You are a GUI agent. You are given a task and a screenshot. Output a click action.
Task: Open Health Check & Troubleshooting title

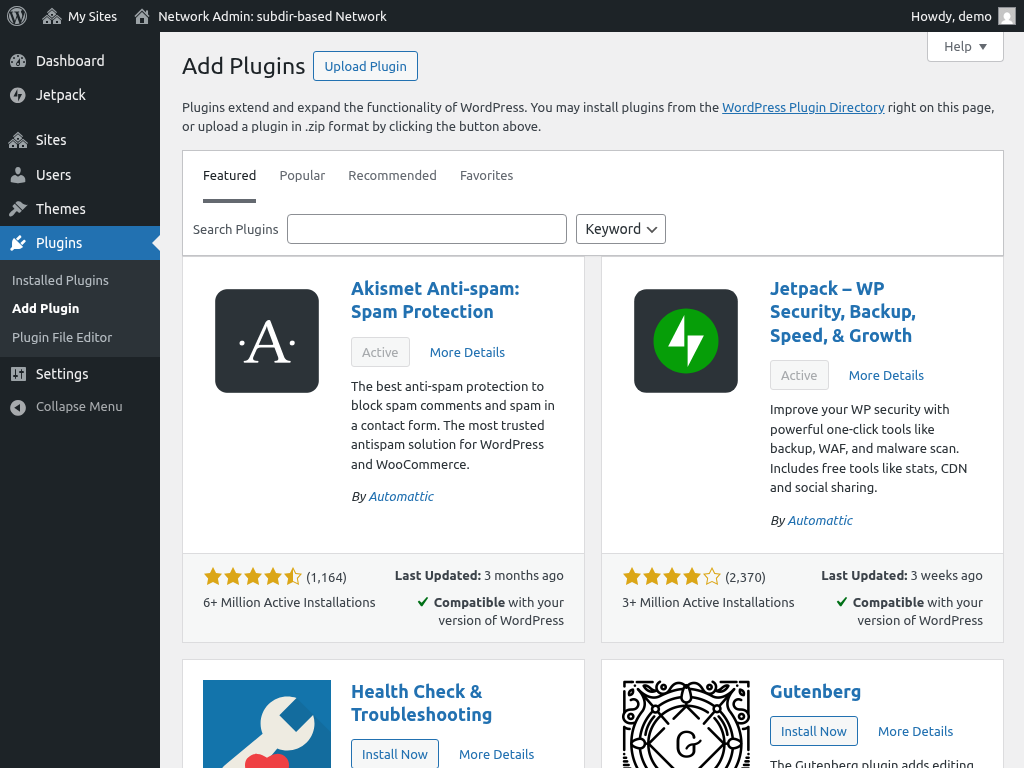coord(421,703)
